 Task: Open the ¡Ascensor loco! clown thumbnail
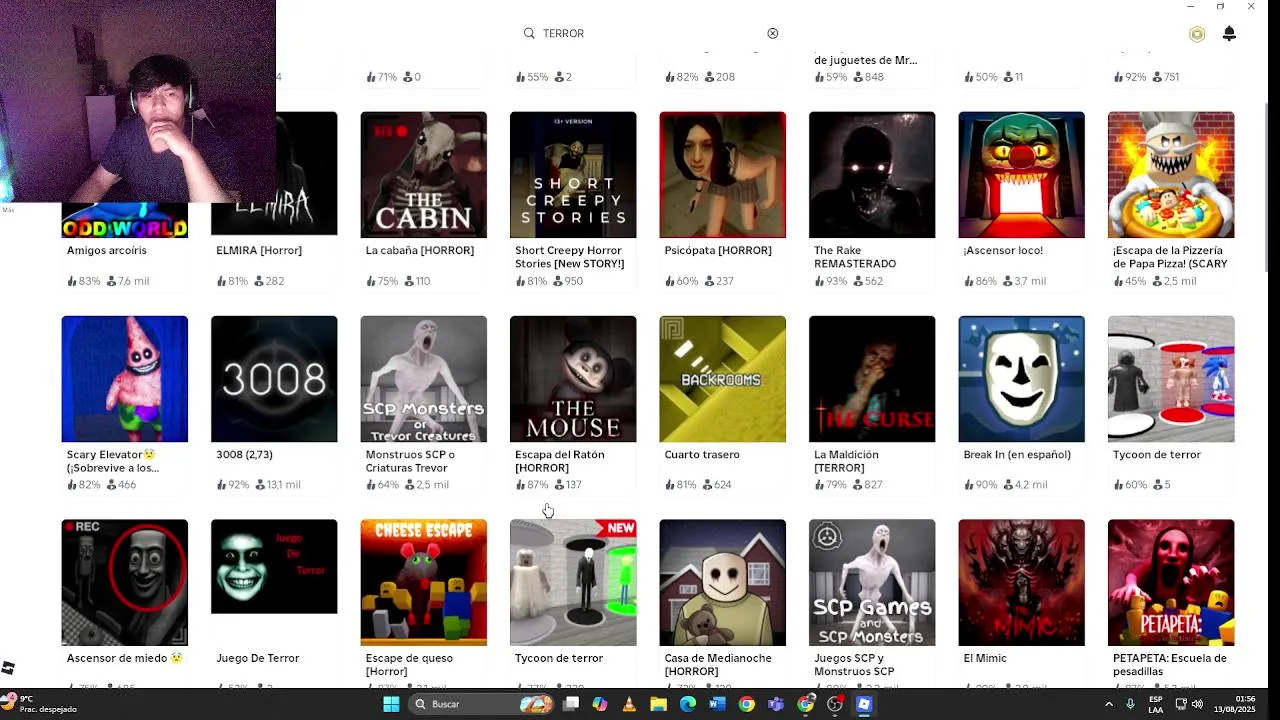[1021, 175]
